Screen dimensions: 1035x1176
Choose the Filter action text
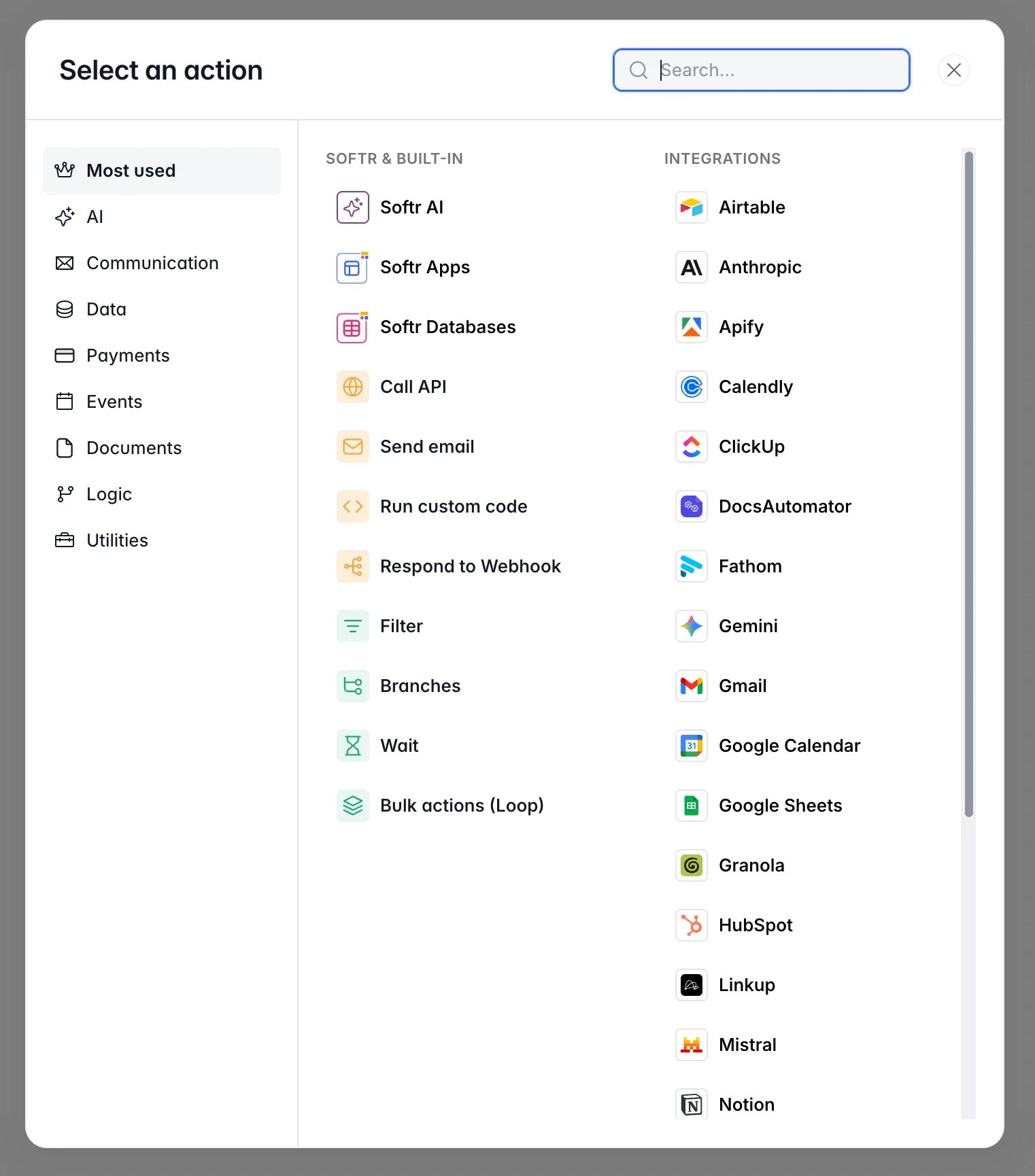[x=401, y=626]
